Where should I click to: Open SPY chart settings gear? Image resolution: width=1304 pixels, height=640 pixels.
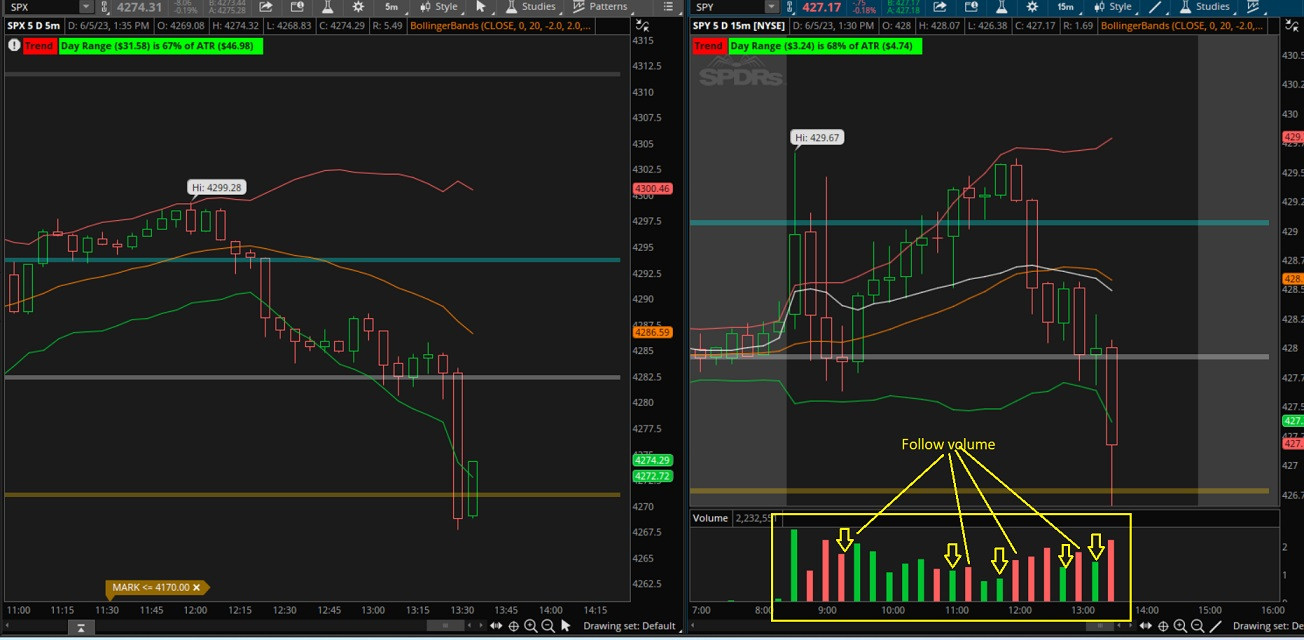click(x=1033, y=7)
